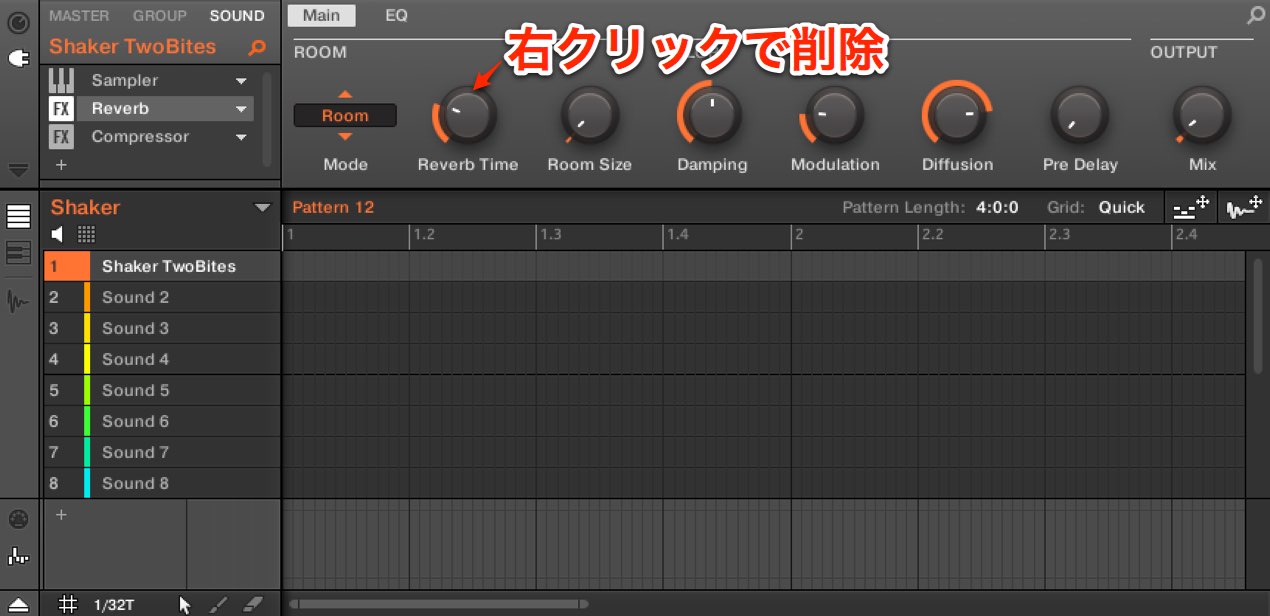Select the MASTER tab
The height and width of the screenshot is (616, 1270).
pos(79,15)
